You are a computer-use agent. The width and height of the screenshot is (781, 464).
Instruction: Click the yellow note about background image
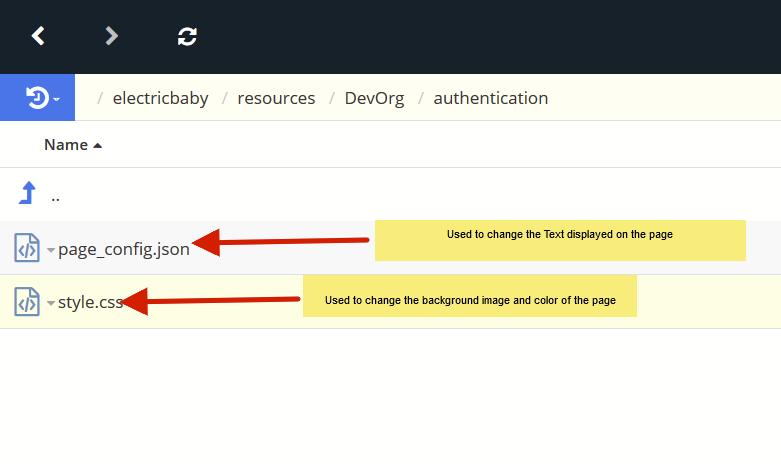pyautogui.click(x=470, y=300)
